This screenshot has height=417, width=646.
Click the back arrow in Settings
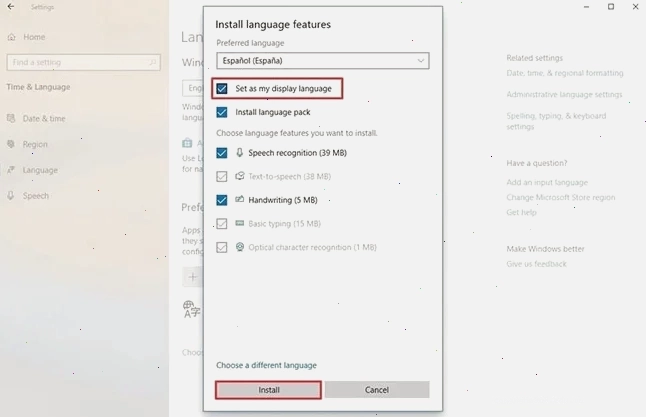coord(11,7)
